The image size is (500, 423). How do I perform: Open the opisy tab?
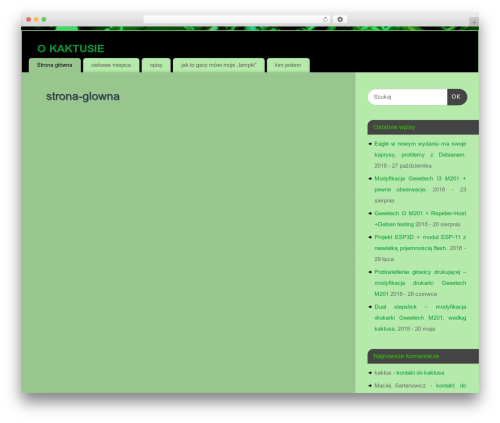point(156,65)
